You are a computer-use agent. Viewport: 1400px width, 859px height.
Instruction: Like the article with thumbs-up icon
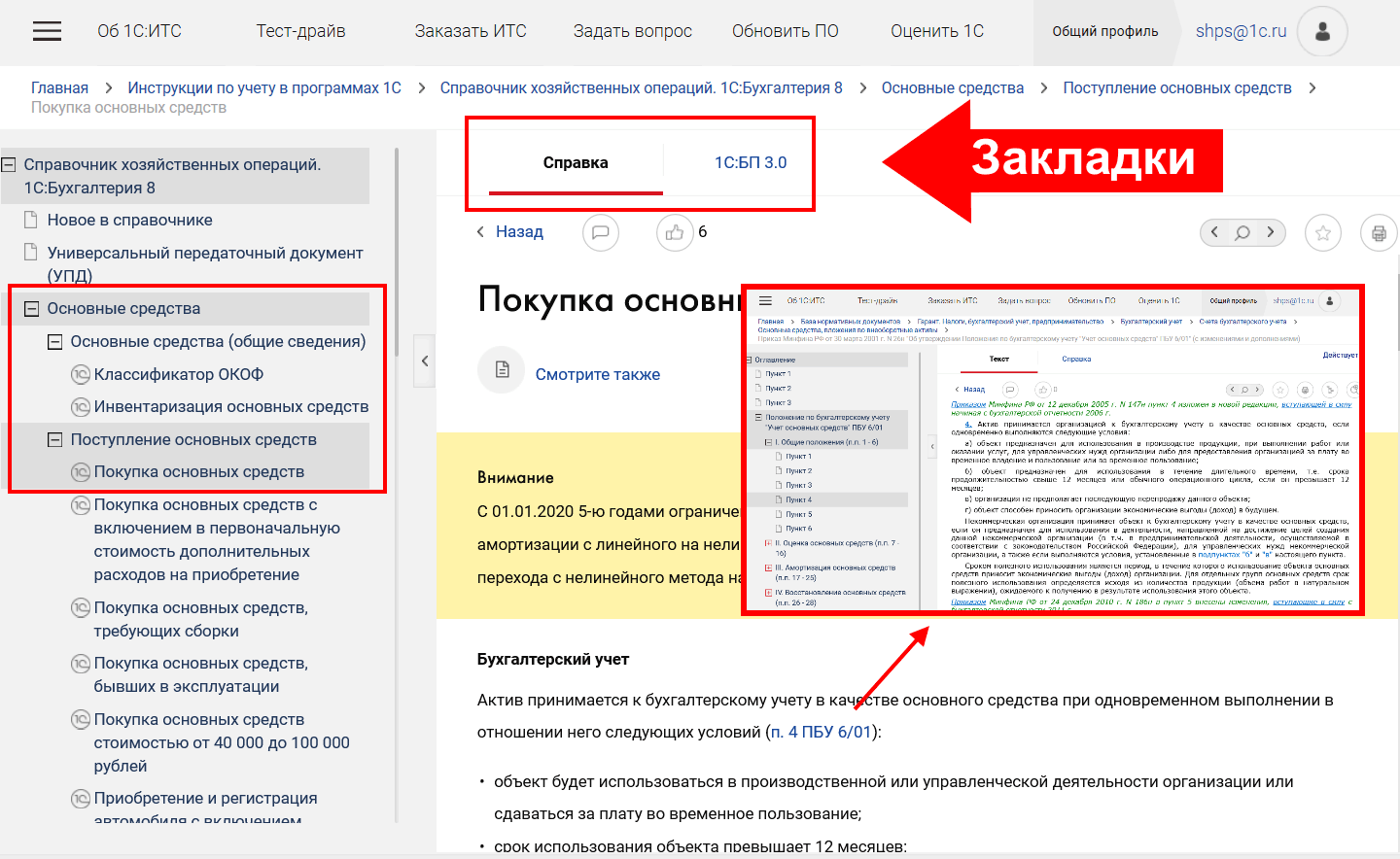click(x=675, y=232)
